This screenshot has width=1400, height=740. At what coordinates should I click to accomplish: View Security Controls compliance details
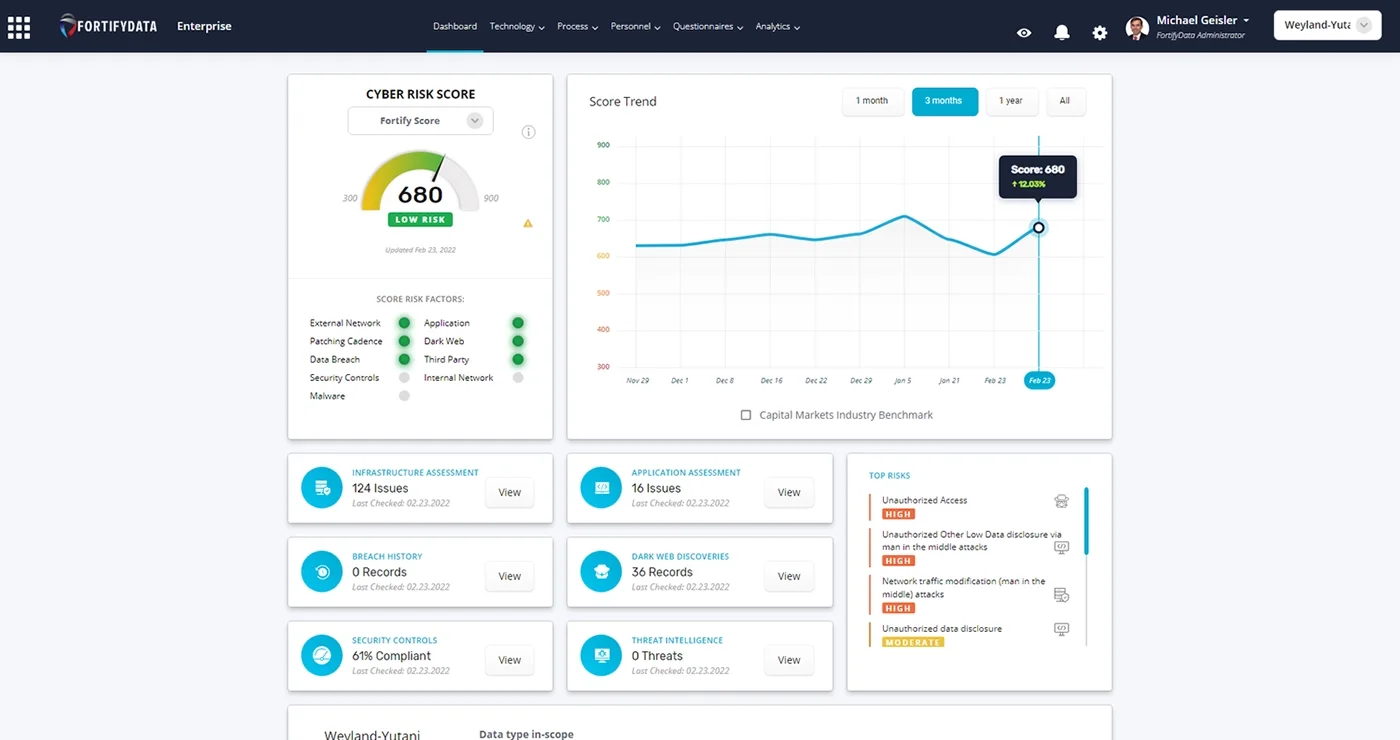coord(510,660)
